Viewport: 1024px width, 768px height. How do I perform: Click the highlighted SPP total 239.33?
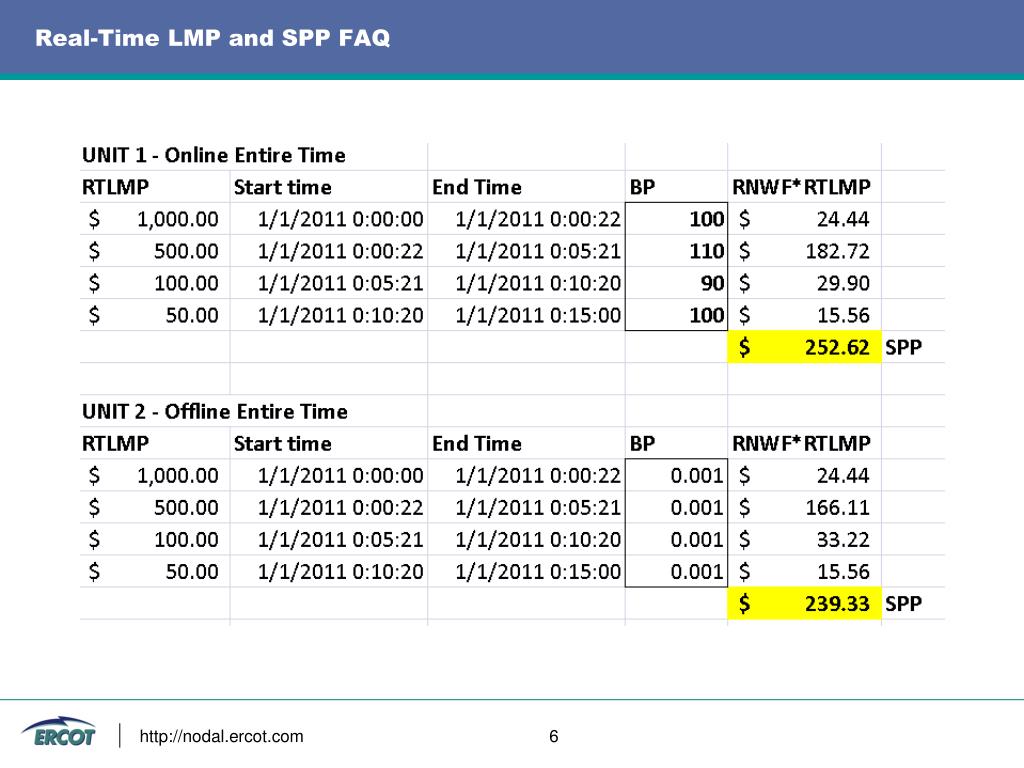(804, 603)
